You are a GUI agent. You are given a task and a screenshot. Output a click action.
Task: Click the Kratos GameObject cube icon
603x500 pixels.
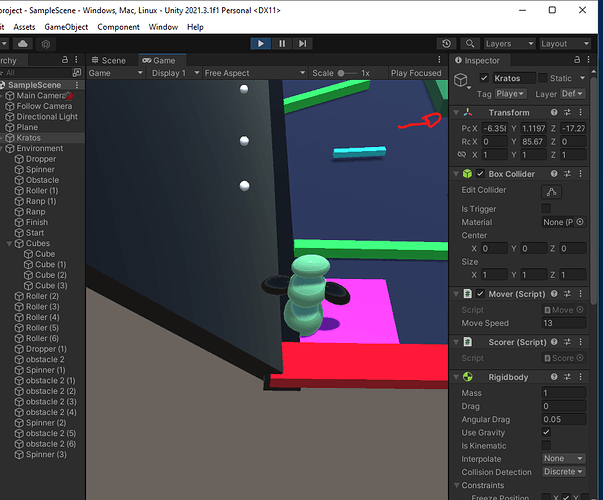(x=461, y=80)
